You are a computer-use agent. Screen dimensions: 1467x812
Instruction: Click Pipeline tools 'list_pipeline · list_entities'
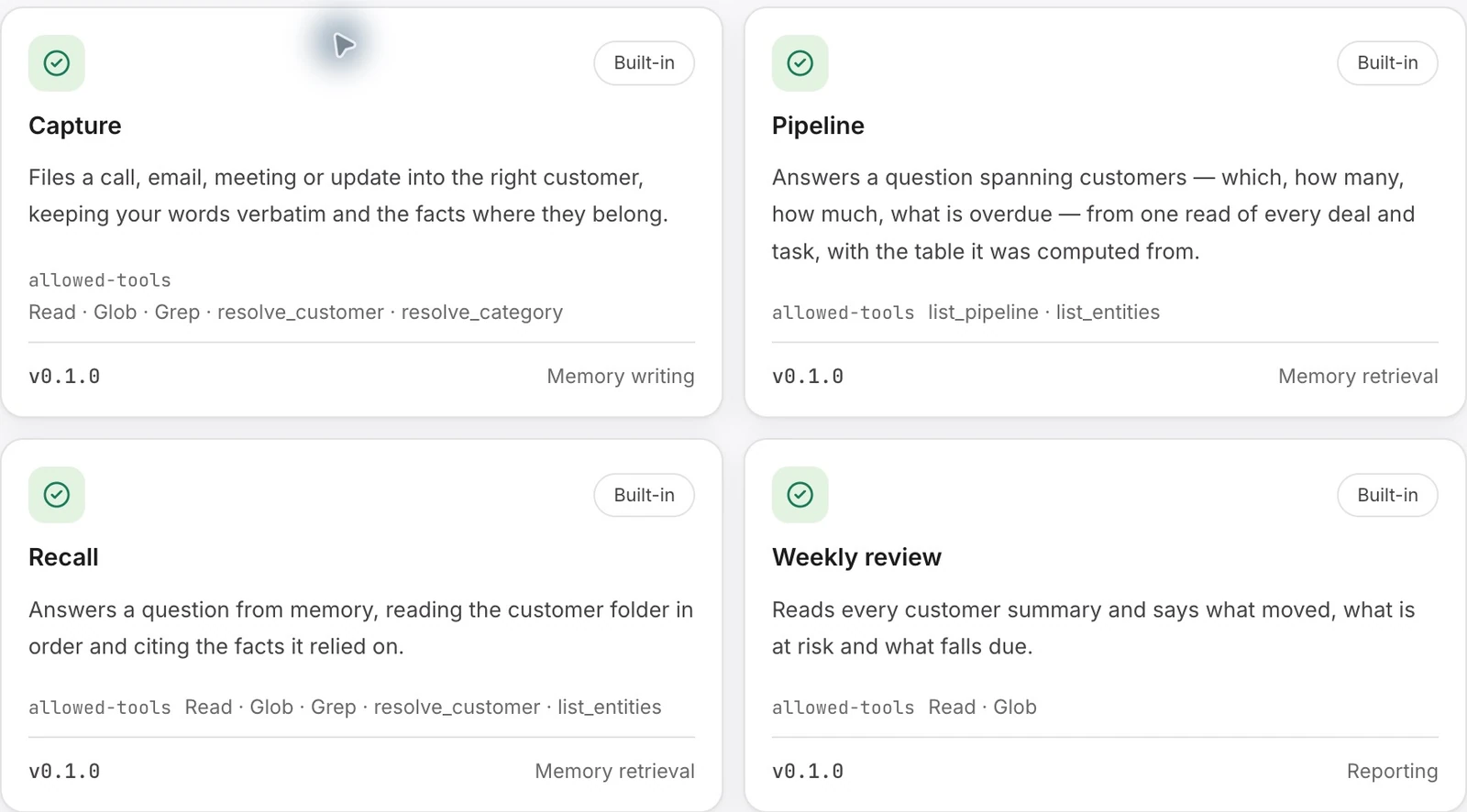click(x=1043, y=313)
